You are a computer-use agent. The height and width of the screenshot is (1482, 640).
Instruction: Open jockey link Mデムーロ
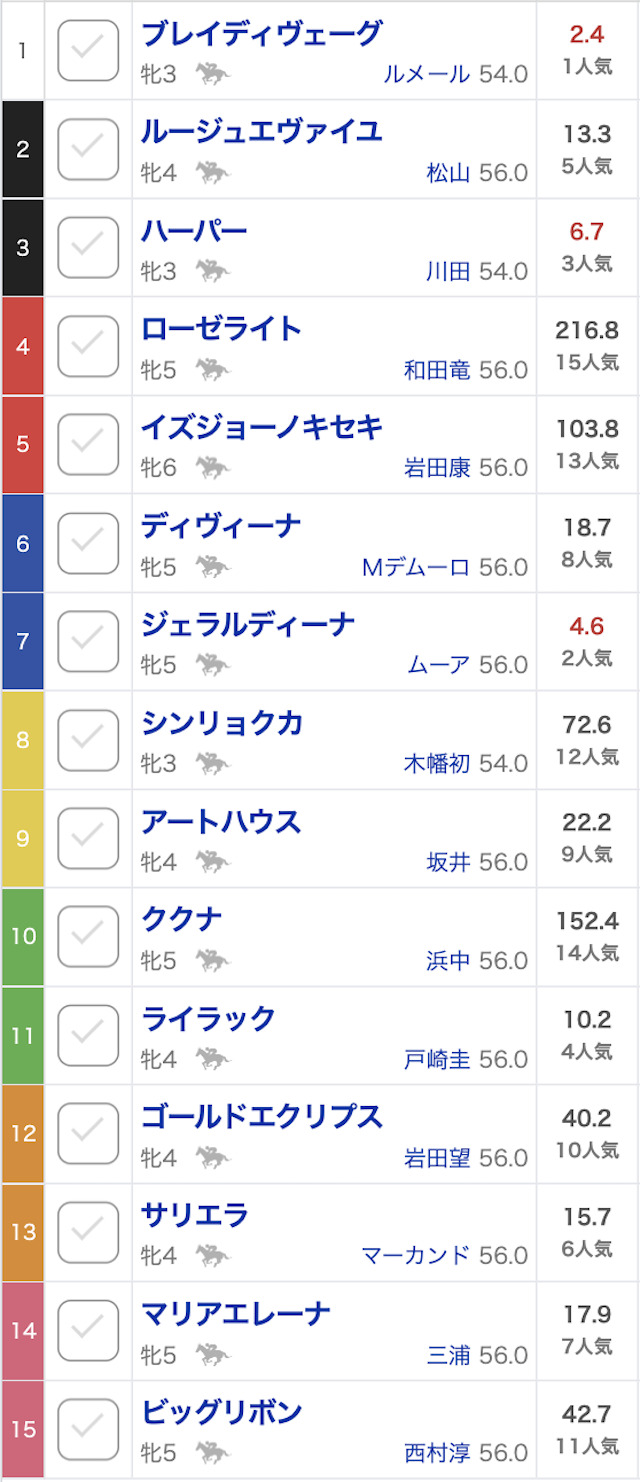coord(416,567)
